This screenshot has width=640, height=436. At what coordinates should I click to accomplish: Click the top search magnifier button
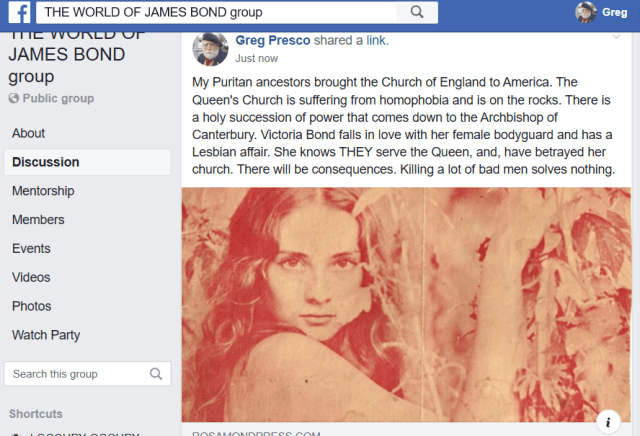pos(416,12)
